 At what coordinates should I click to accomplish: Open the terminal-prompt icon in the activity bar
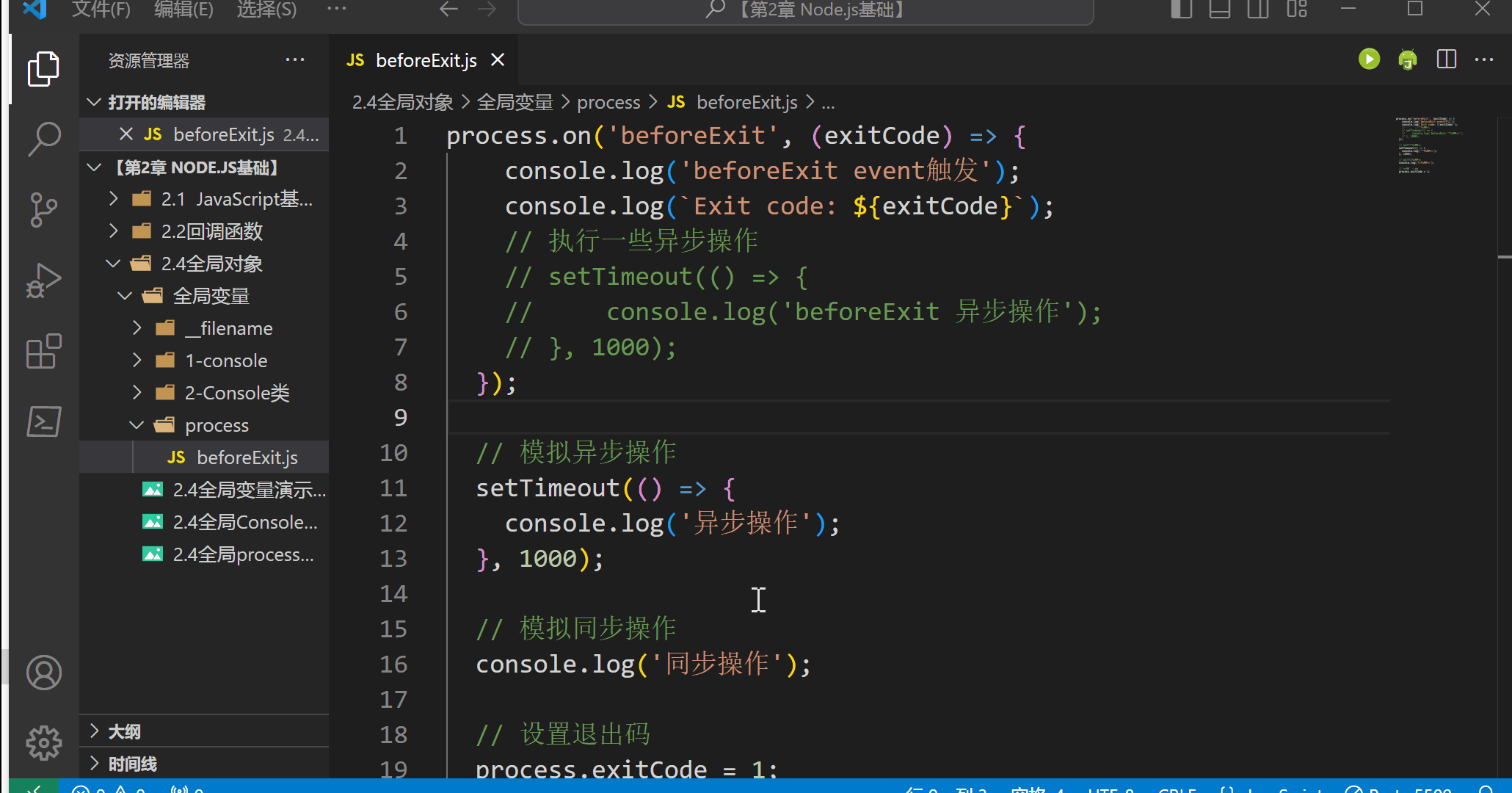pyautogui.click(x=43, y=421)
